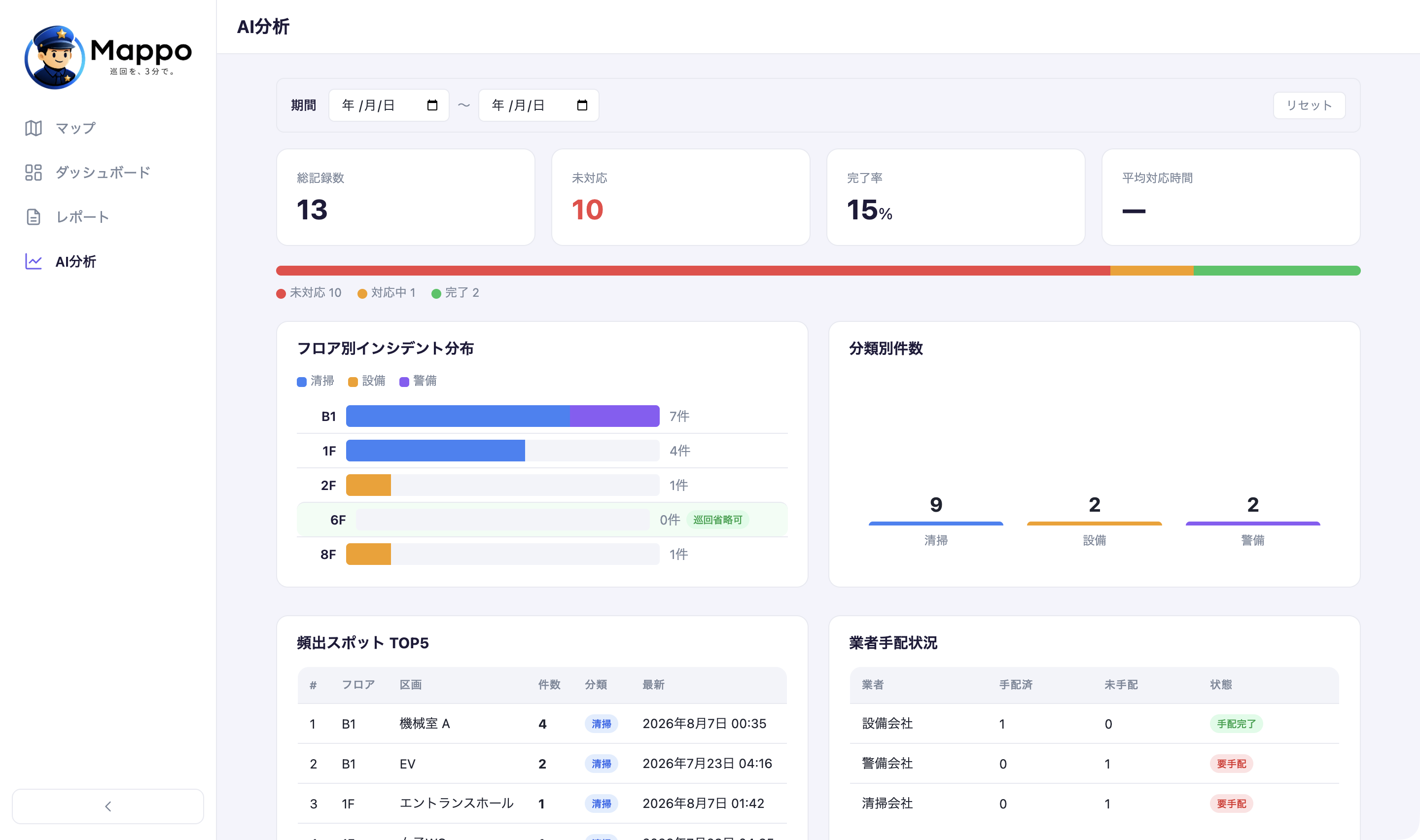Click the blue portion of the B1 bar
The image size is (1420, 840).
(458, 416)
